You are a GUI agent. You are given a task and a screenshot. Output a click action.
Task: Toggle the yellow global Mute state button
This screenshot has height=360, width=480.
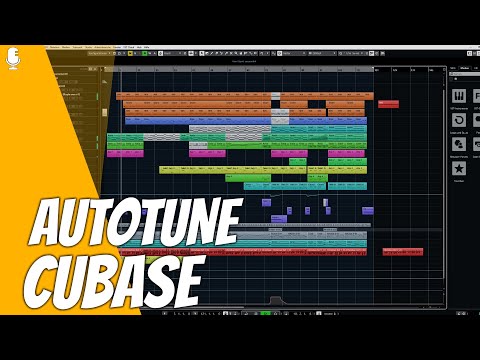point(130,53)
